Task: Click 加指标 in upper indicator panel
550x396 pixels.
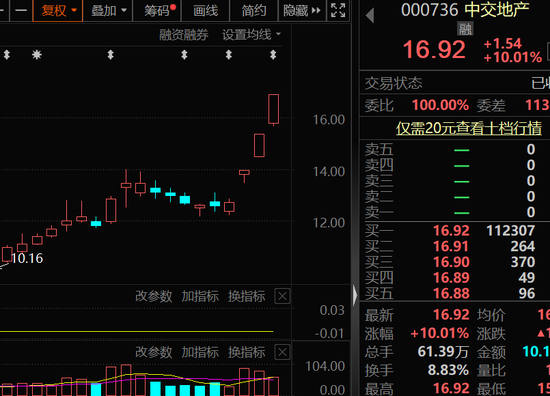Action: pos(200,296)
